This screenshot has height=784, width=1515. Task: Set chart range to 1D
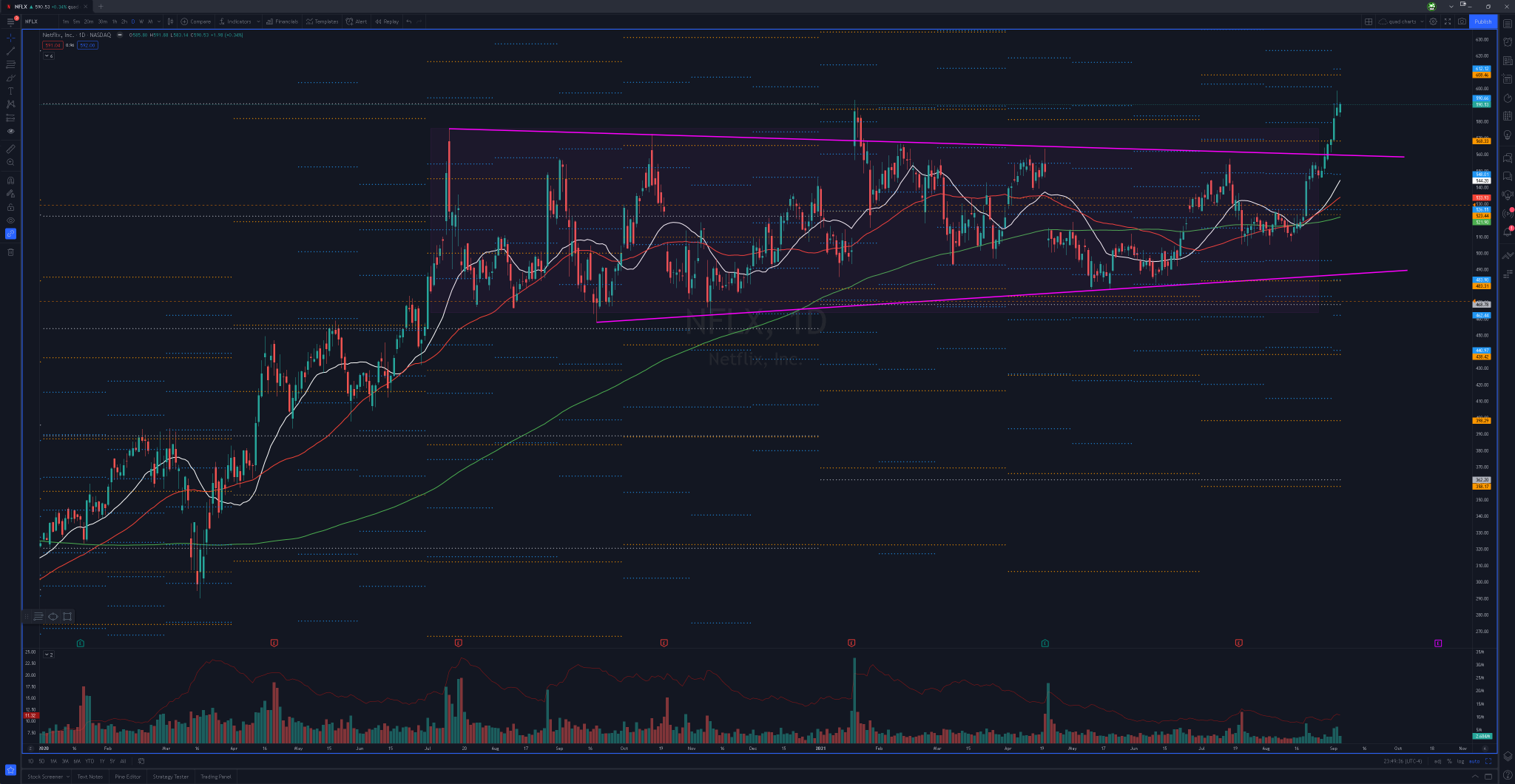point(30,761)
